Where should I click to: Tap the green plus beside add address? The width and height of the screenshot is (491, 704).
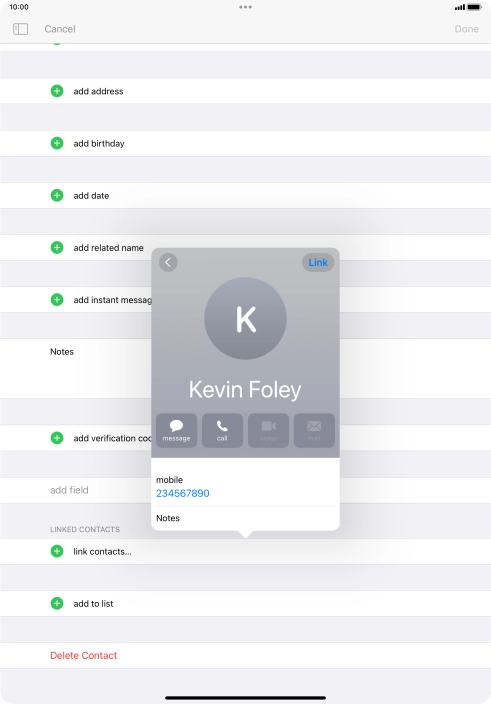(57, 91)
